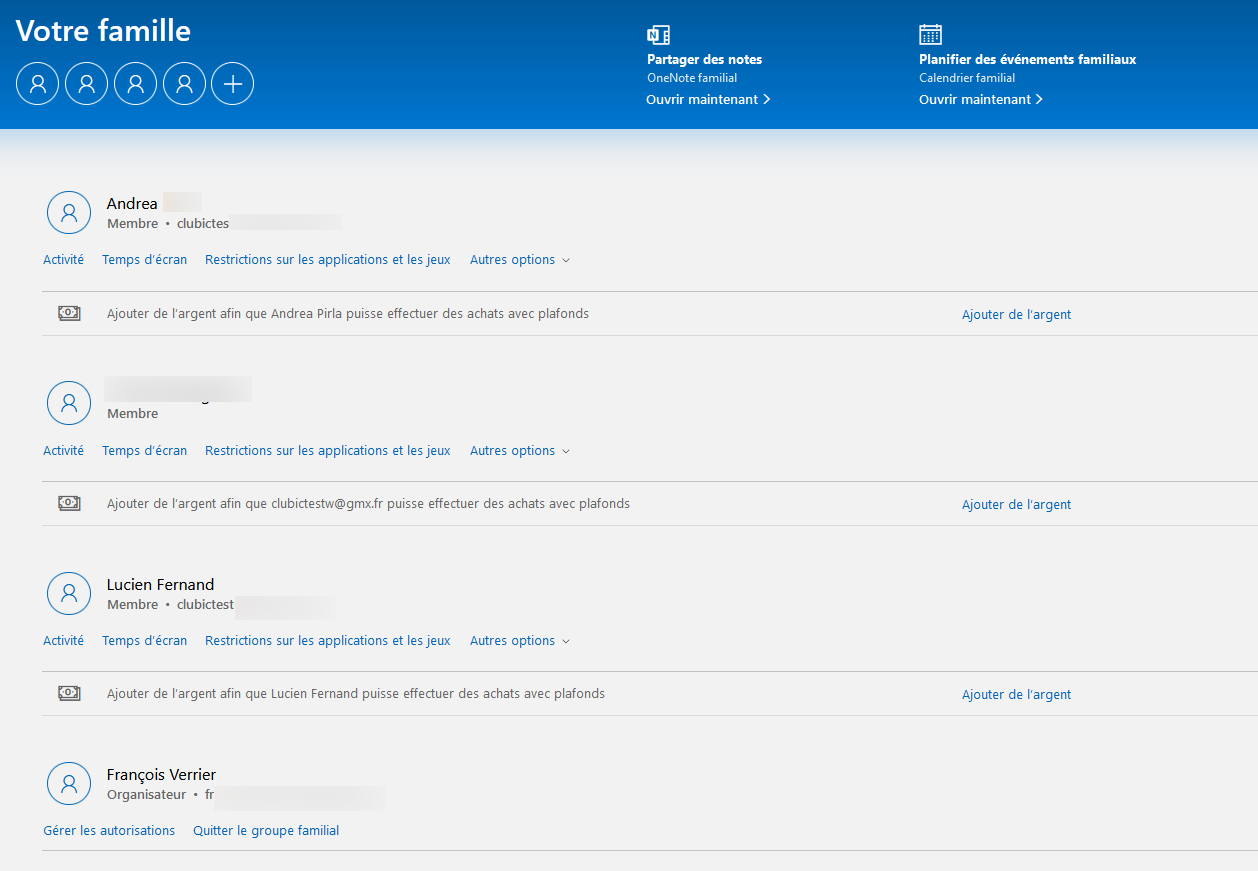Expand Autres options for Lucien Fernand
The image size is (1258, 871).
tap(520, 641)
